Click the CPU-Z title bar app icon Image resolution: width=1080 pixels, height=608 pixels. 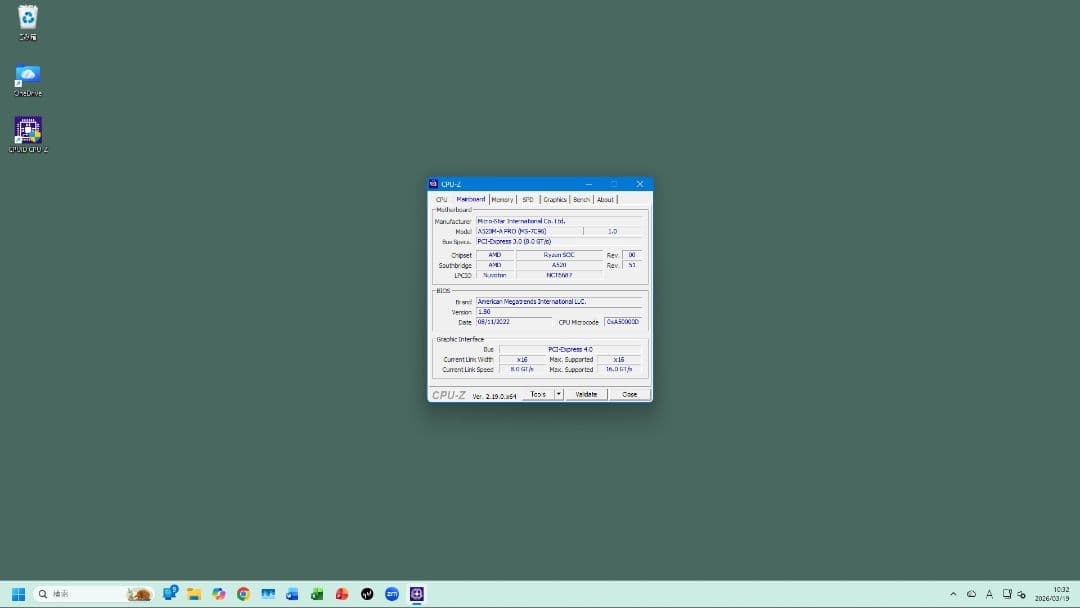[x=433, y=184]
